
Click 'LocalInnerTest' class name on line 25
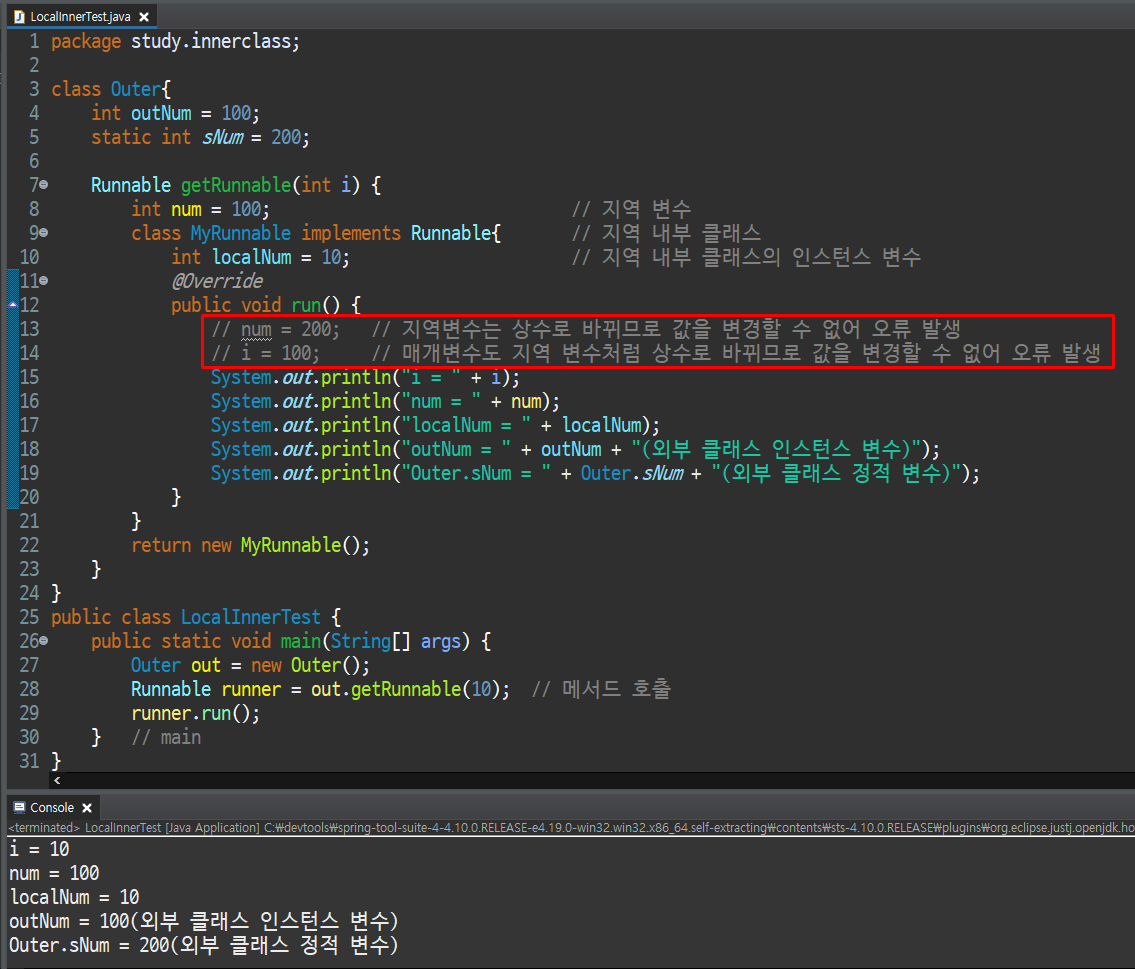coord(250,617)
